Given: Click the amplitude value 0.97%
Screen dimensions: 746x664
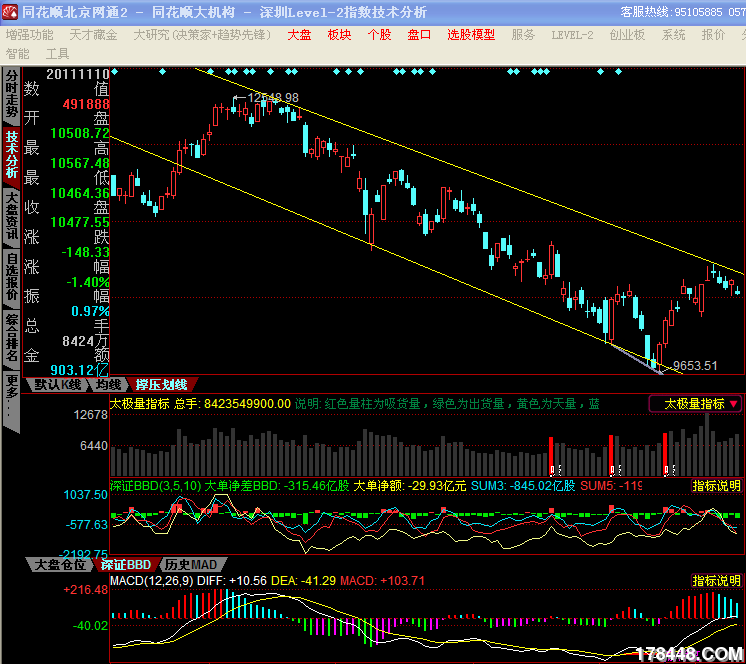Looking at the screenshot, I should tap(90, 312).
